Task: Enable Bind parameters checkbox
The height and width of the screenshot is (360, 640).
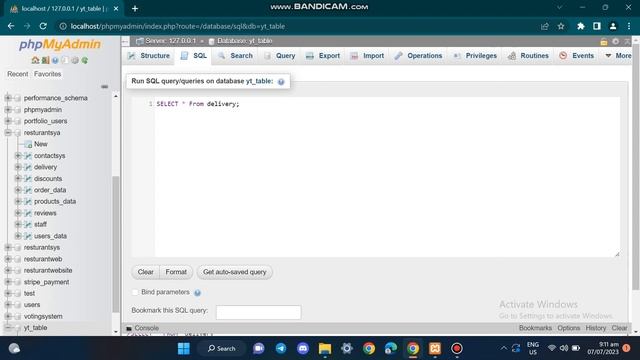Action: [x=135, y=292]
